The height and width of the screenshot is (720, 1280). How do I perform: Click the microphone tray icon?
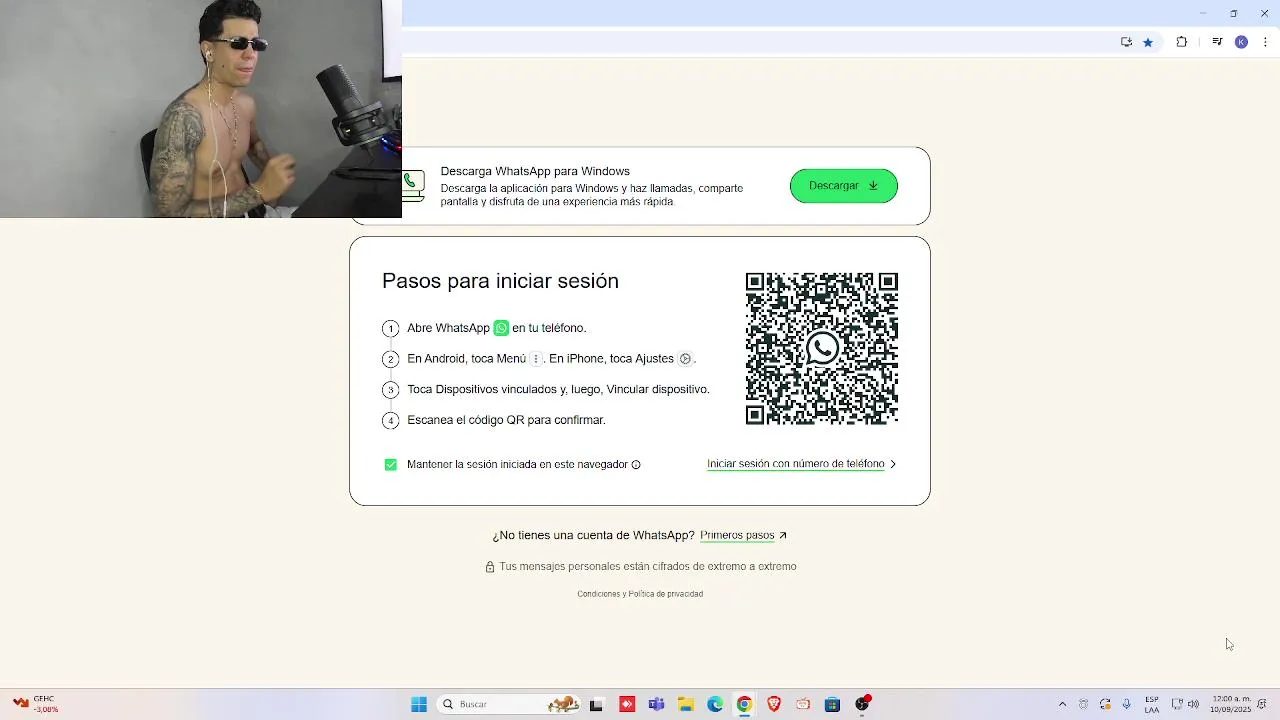(x=1127, y=704)
